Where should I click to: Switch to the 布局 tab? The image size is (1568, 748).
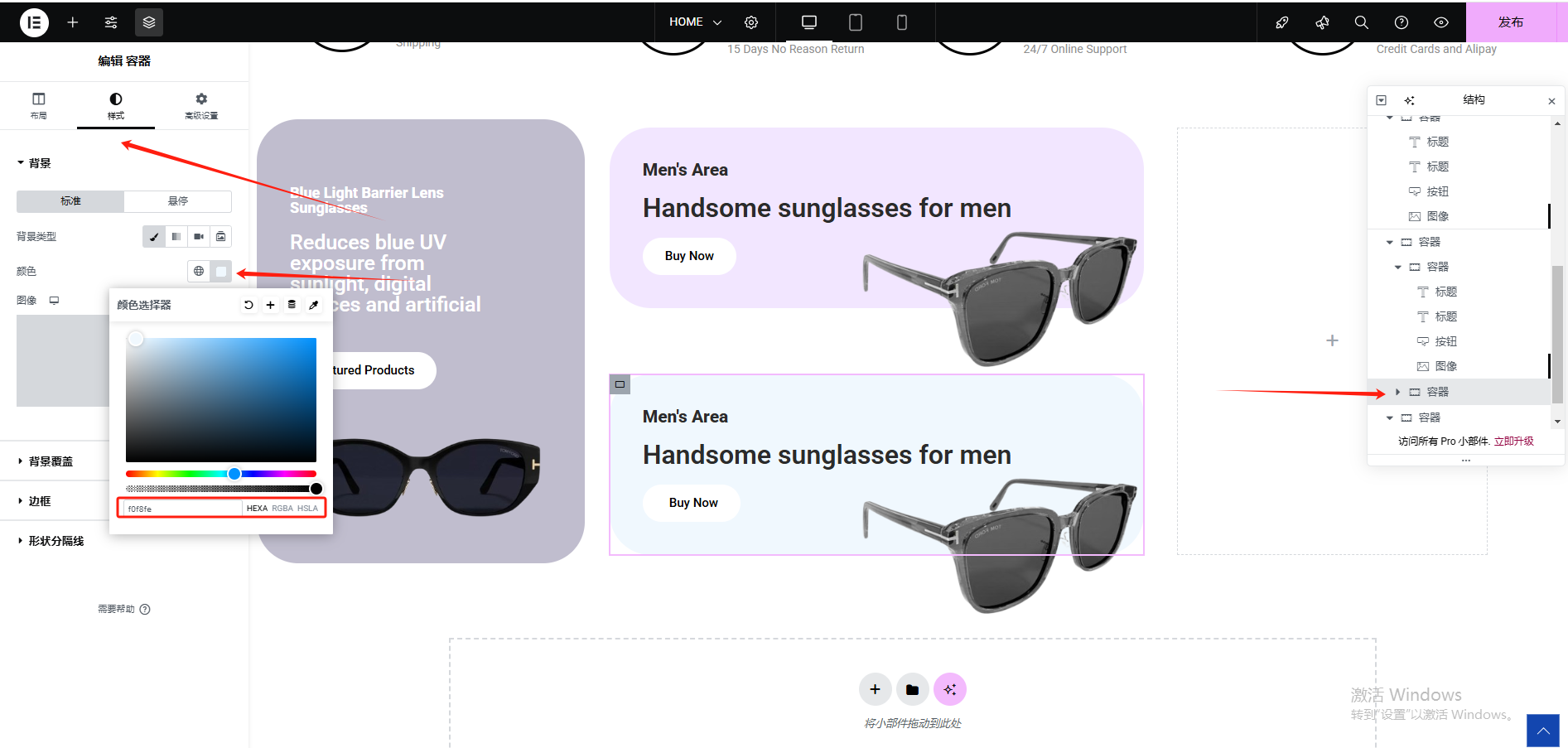point(39,105)
